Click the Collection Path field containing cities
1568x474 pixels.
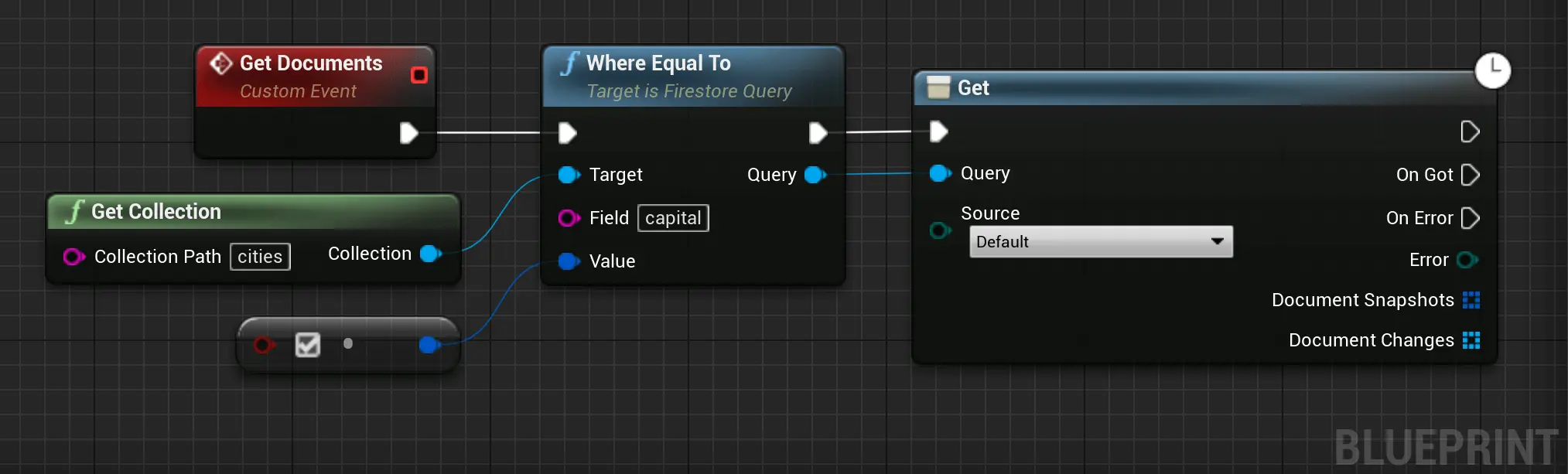[260, 257]
